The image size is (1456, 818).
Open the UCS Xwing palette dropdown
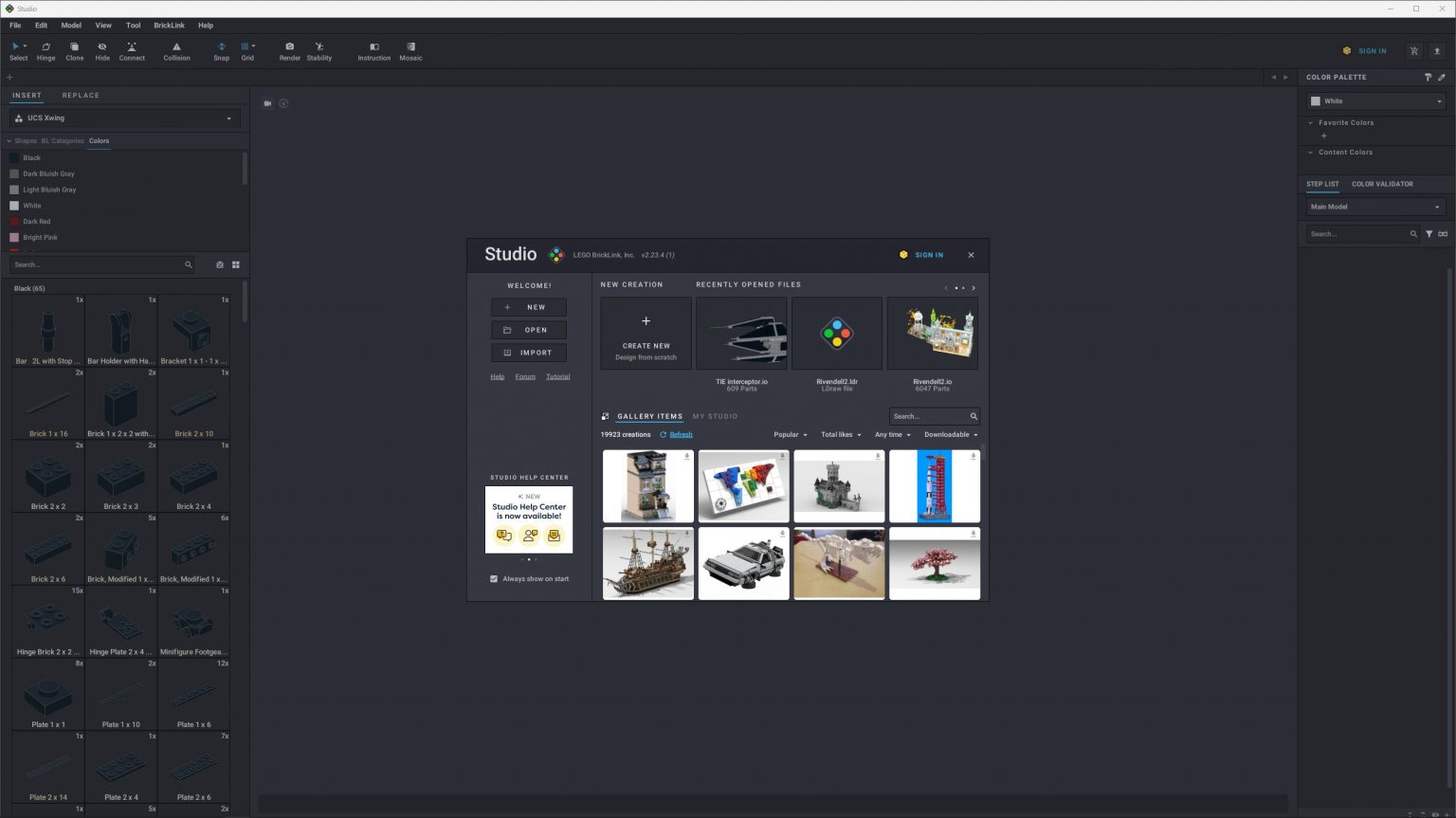tap(125, 118)
